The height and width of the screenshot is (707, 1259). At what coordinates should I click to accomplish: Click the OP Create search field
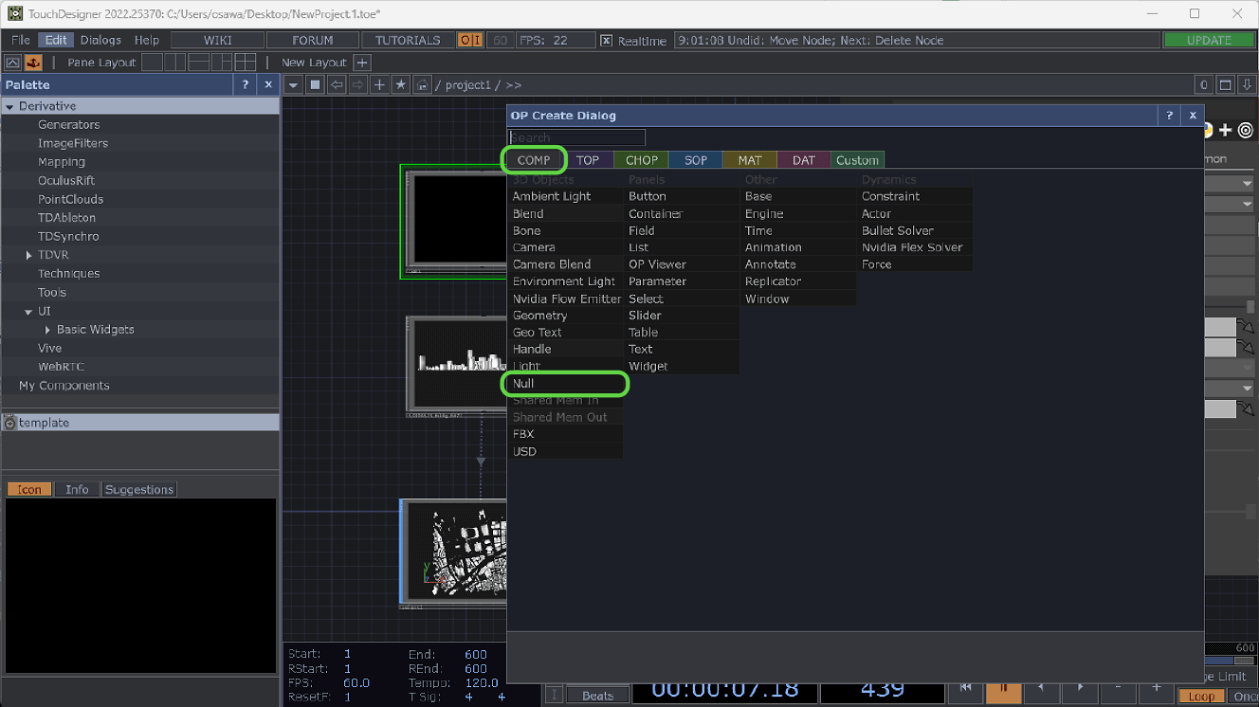pyautogui.click(x=577, y=138)
